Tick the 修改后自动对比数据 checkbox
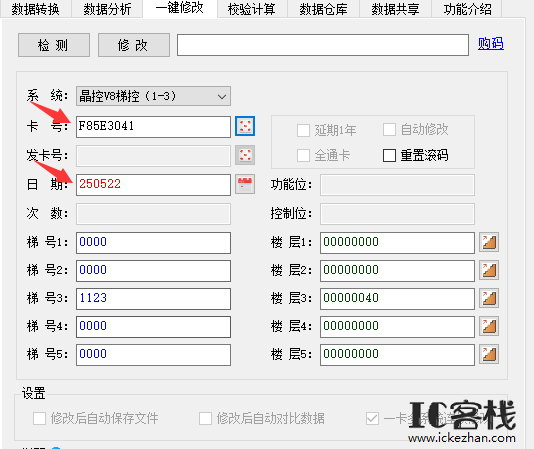Viewport: 534px width, 449px height. (205, 418)
